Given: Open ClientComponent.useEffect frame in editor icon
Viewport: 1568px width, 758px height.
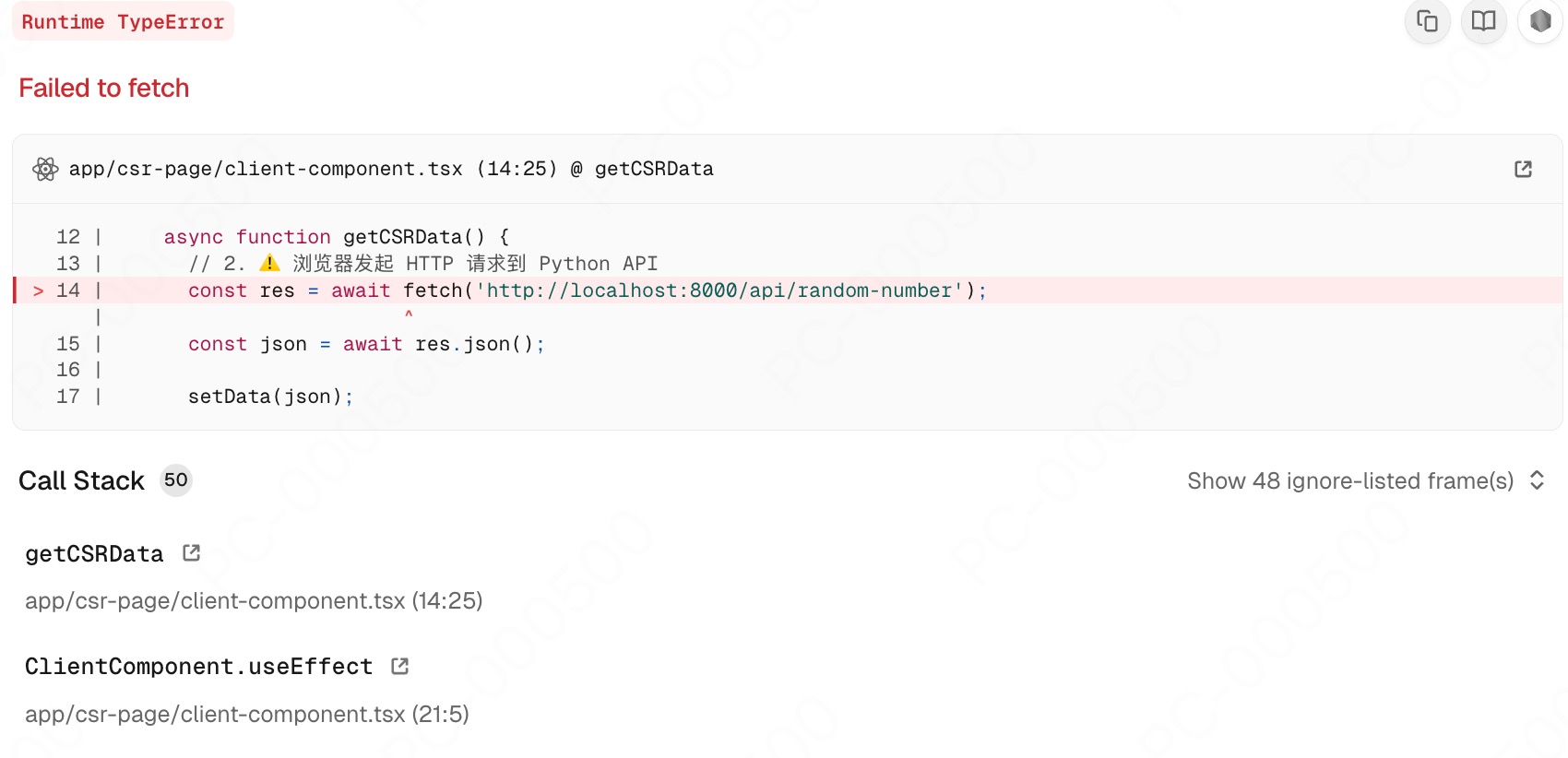Looking at the screenshot, I should [x=399, y=667].
